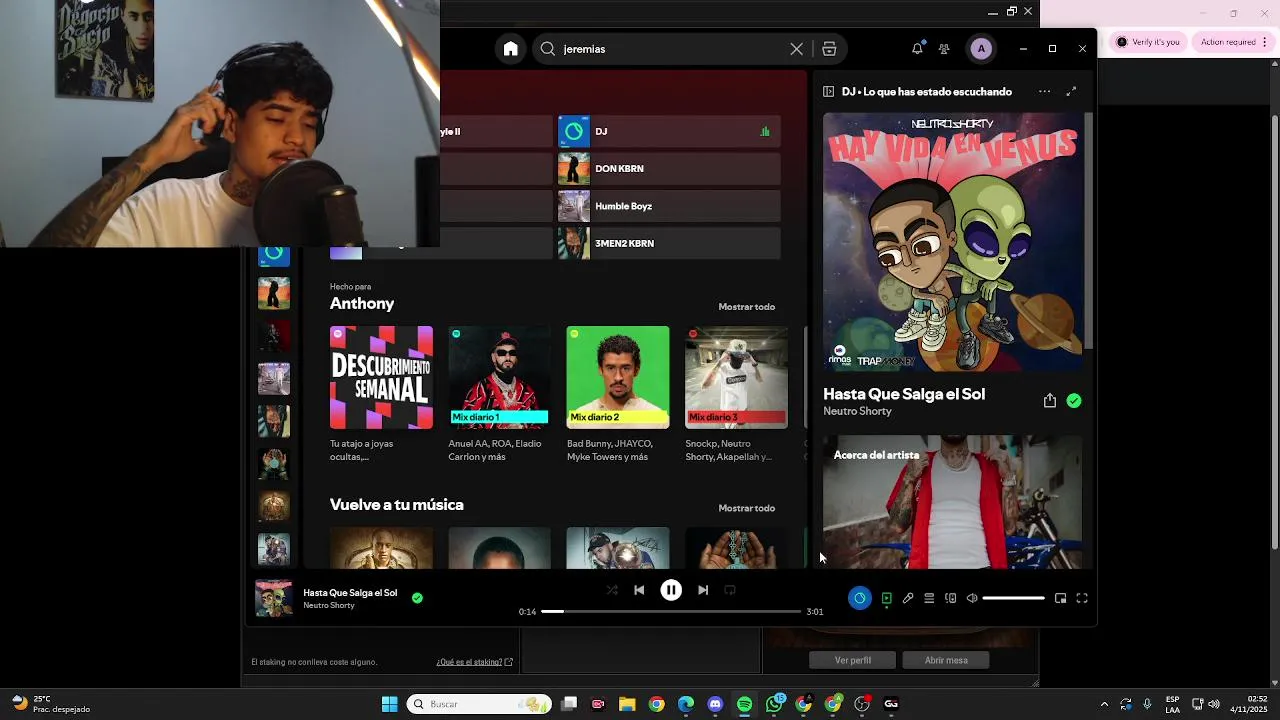
Task: Open the play queue
Action: 929,598
